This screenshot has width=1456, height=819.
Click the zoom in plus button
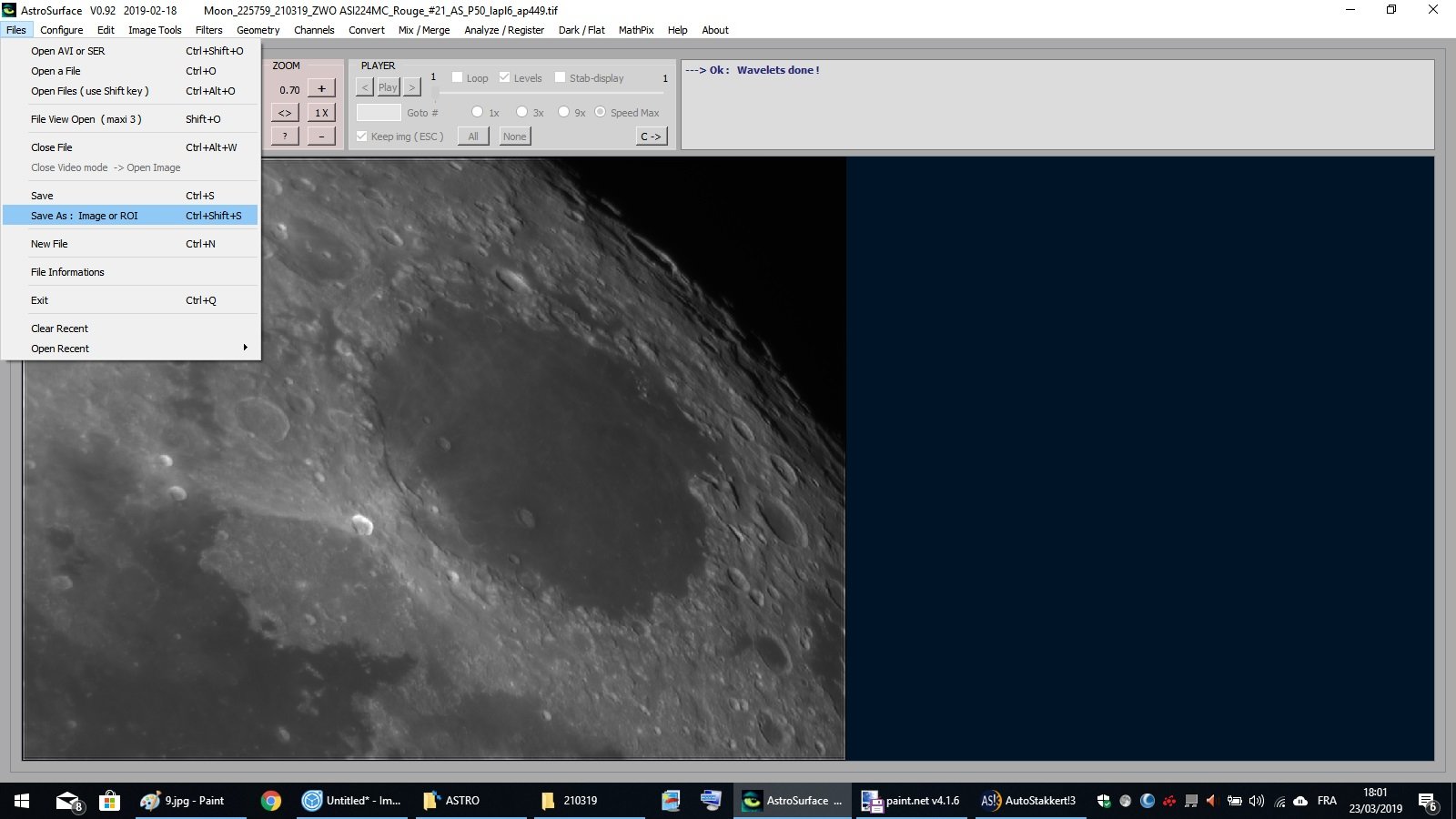321,88
